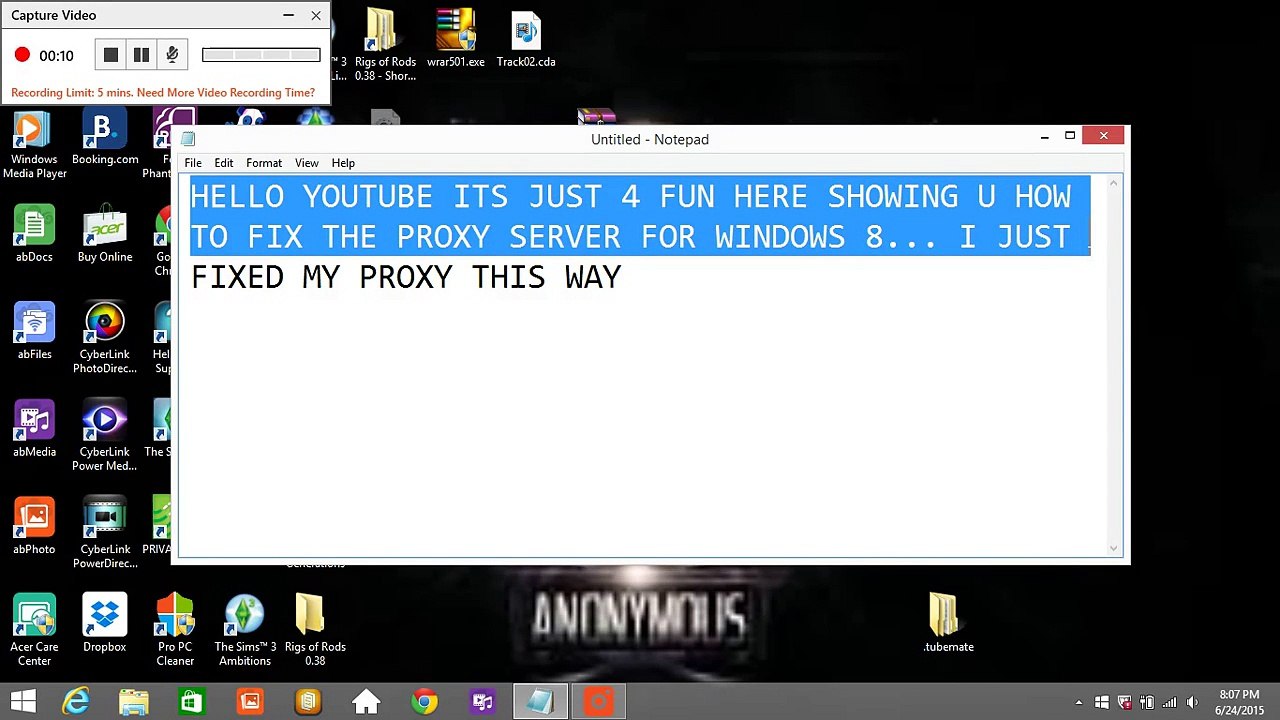Close the Capture Video window
The width and height of the screenshot is (1280, 720).
point(316,15)
